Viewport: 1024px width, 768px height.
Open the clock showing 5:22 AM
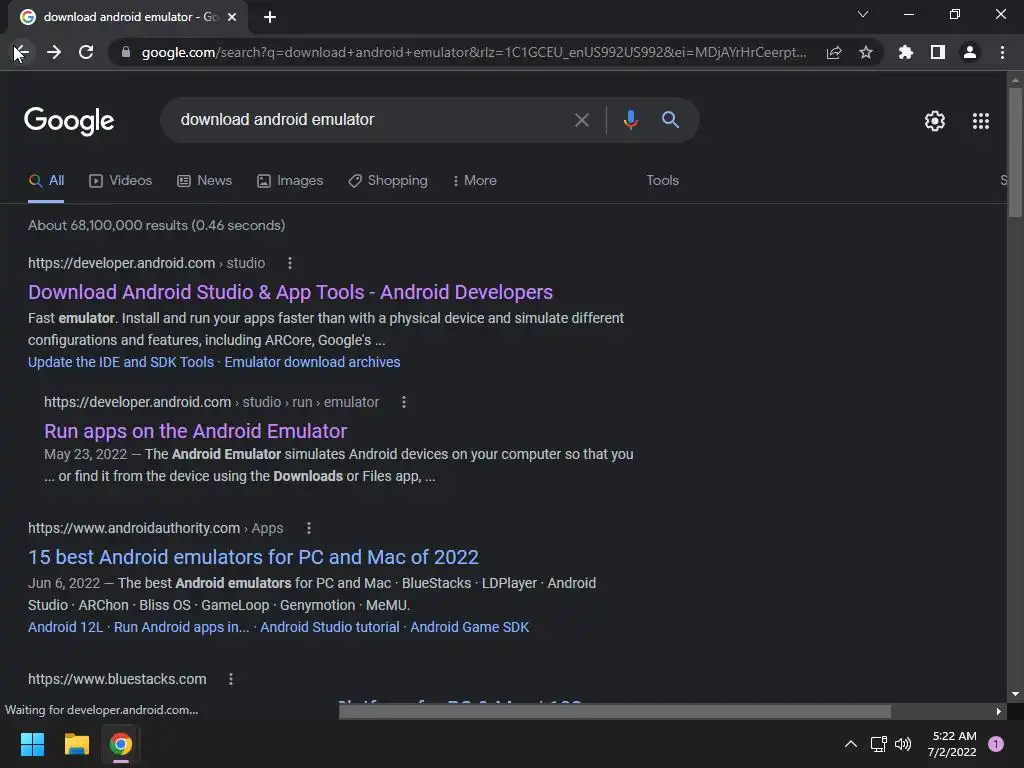952,744
